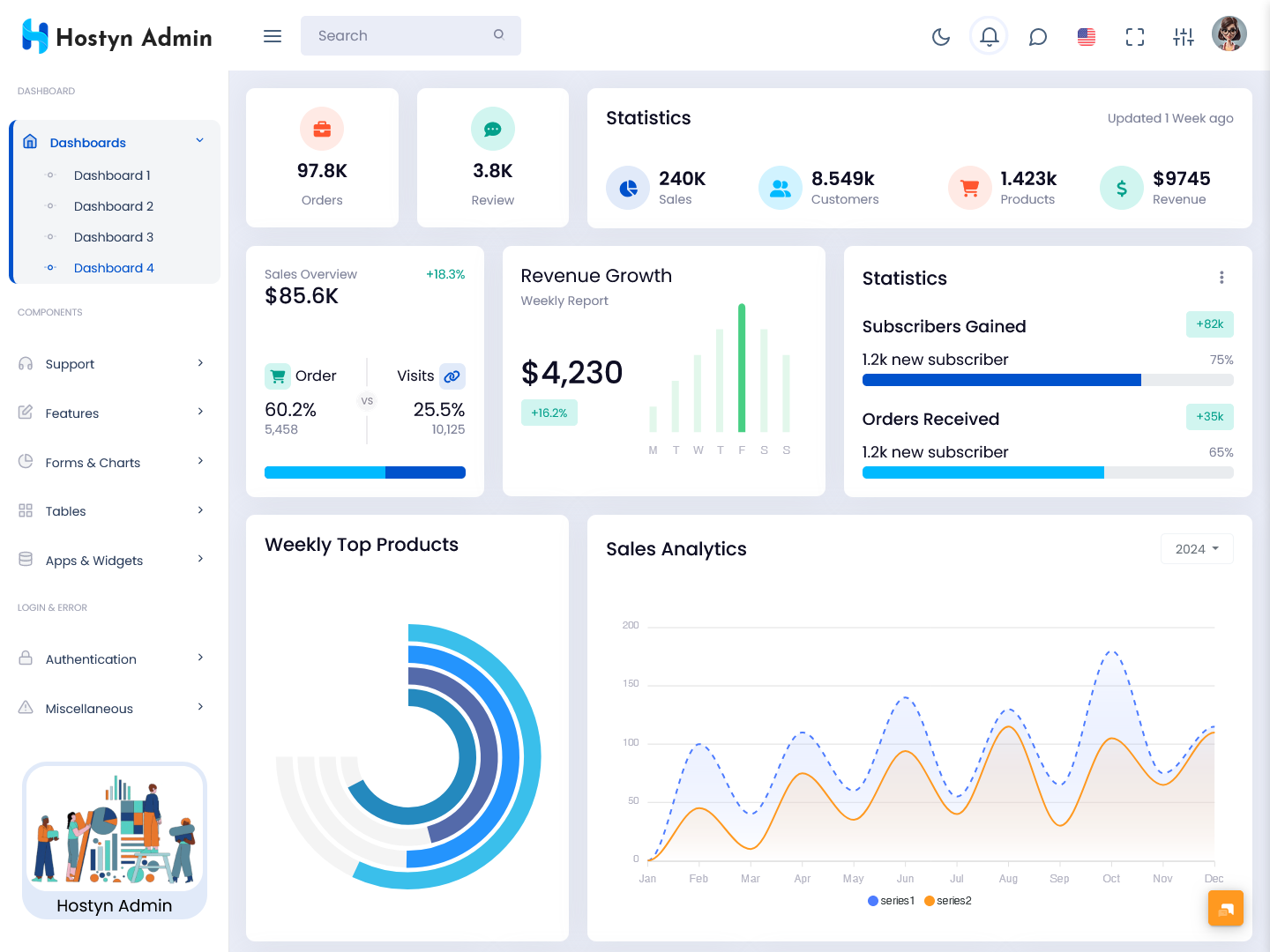
Task: Toggle fullscreen mode icon
Action: 1135,36
